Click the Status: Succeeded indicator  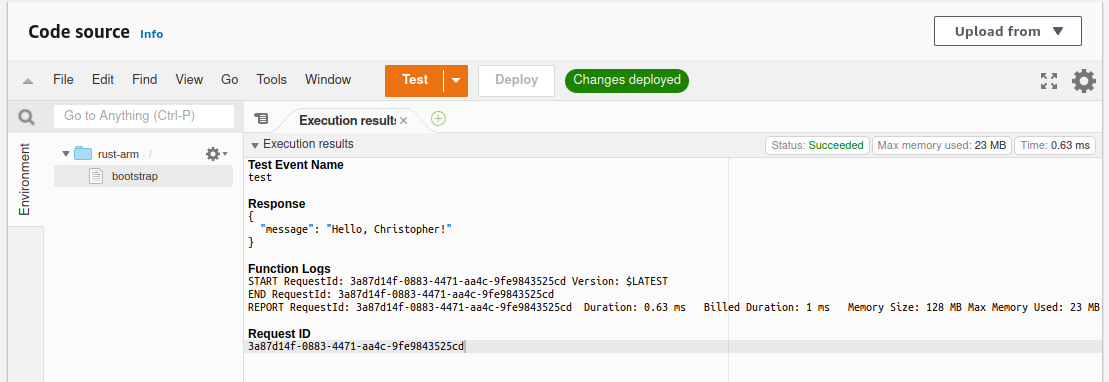tap(818, 146)
